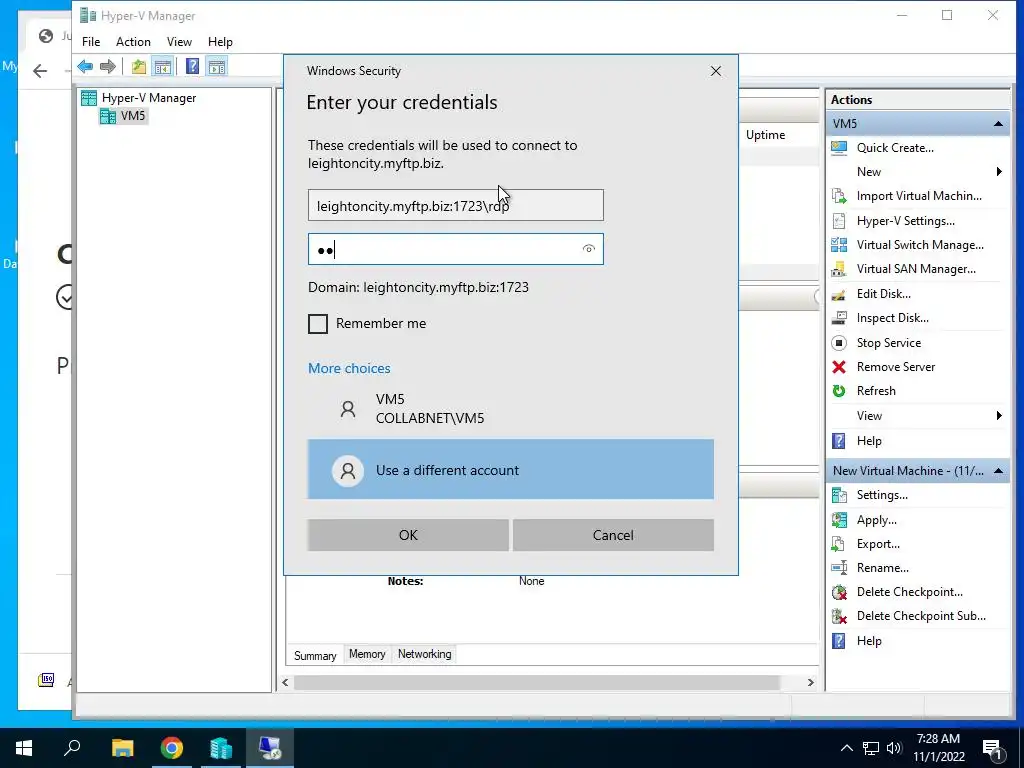Click horizontal scrollbar left arrow
Screen dimensions: 1024x768
(x=285, y=682)
